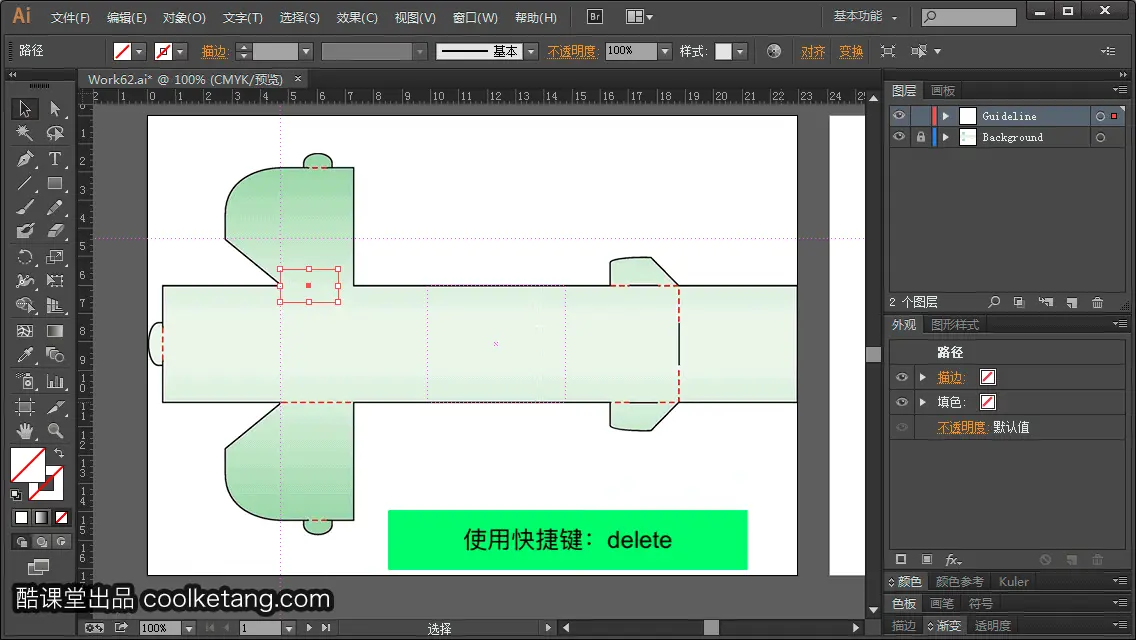Toggle lock column for Guideline layer
Image resolution: width=1136 pixels, height=640 pixels.
[x=920, y=116]
